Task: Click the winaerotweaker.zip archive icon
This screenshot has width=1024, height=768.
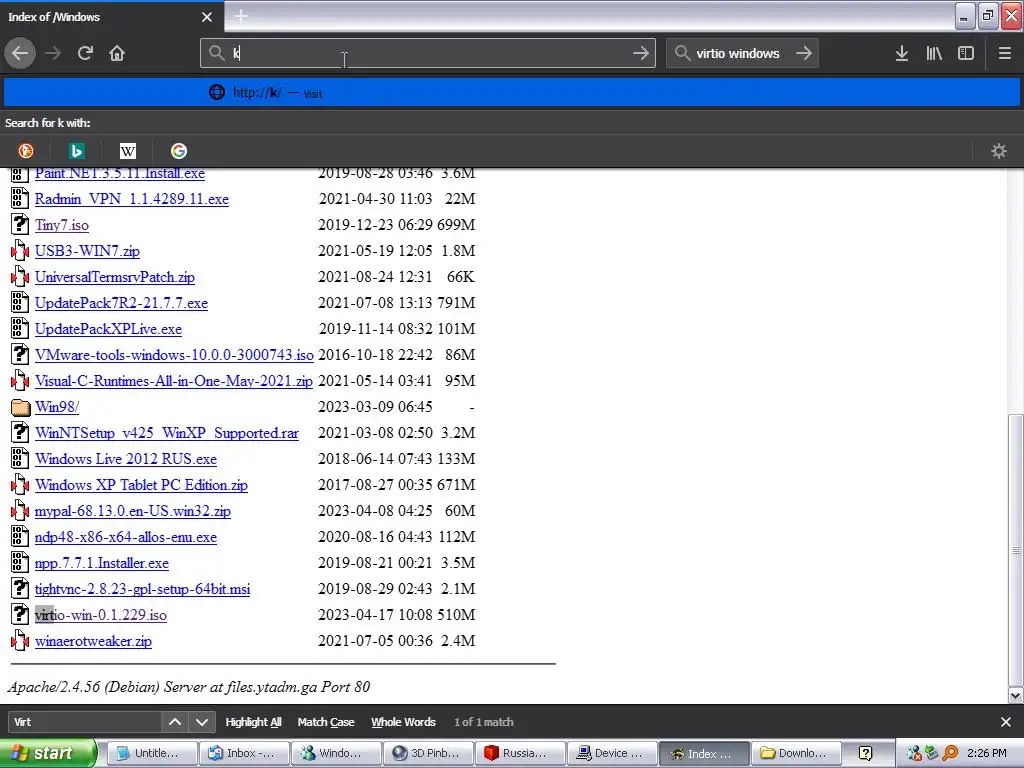Action: click(x=20, y=641)
